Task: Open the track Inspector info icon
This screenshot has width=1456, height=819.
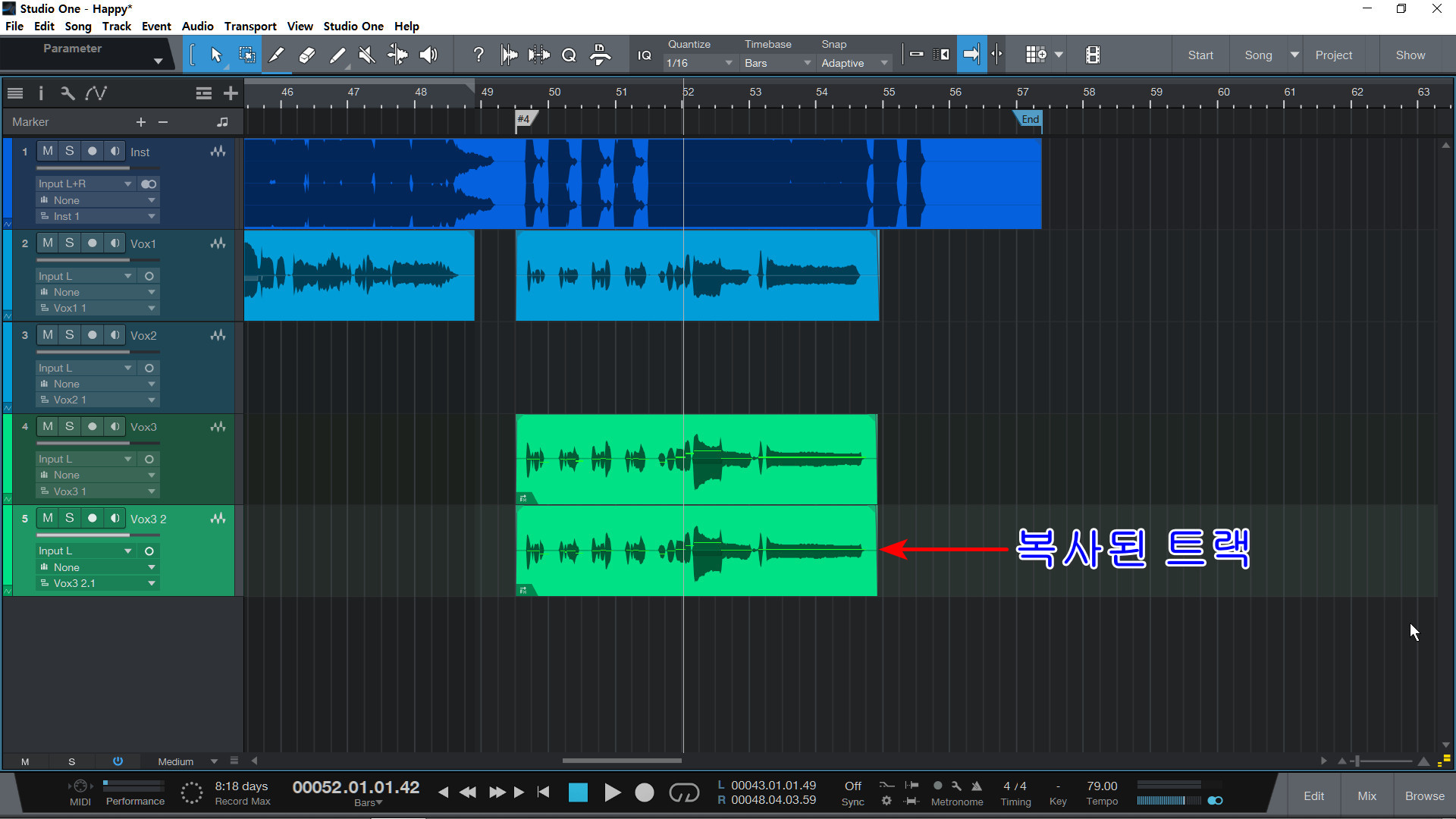Action: pyautogui.click(x=41, y=93)
